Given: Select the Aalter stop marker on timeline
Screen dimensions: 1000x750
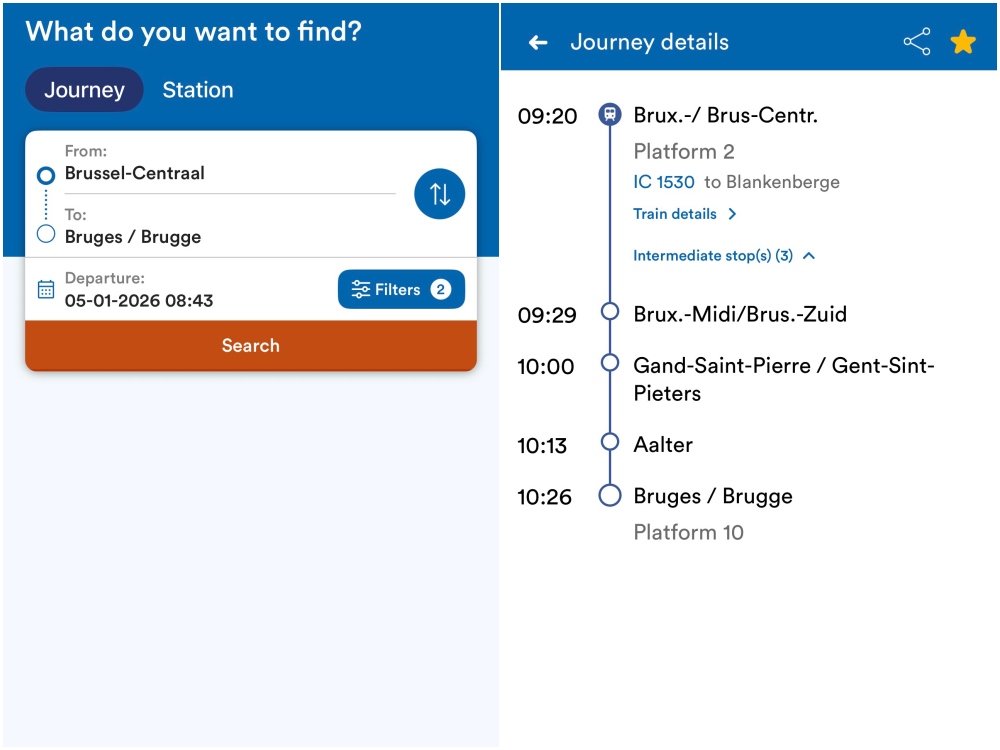Looking at the screenshot, I should tap(610, 442).
